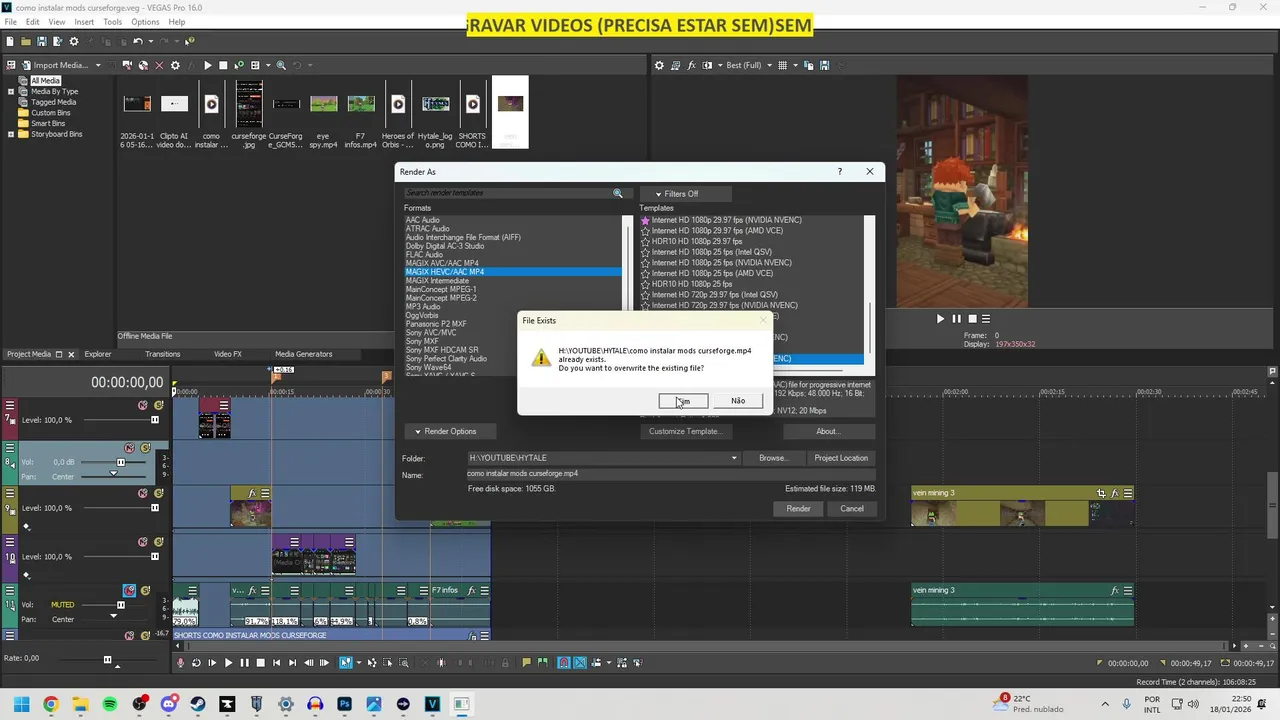Open Undo history dropdown arrow
The width and height of the screenshot is (1280, 720).
click(x=151, y=41)
